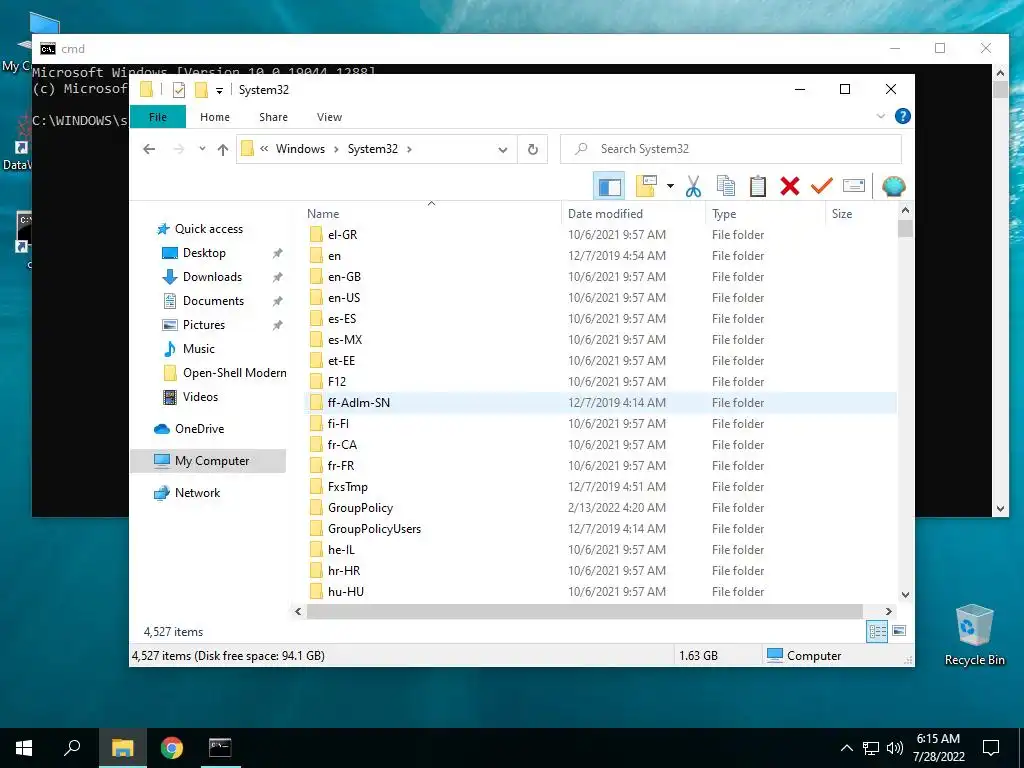Expand the chevron after System32 breadcrumb
1024x768 pixels.
click(x=409, y=149)
